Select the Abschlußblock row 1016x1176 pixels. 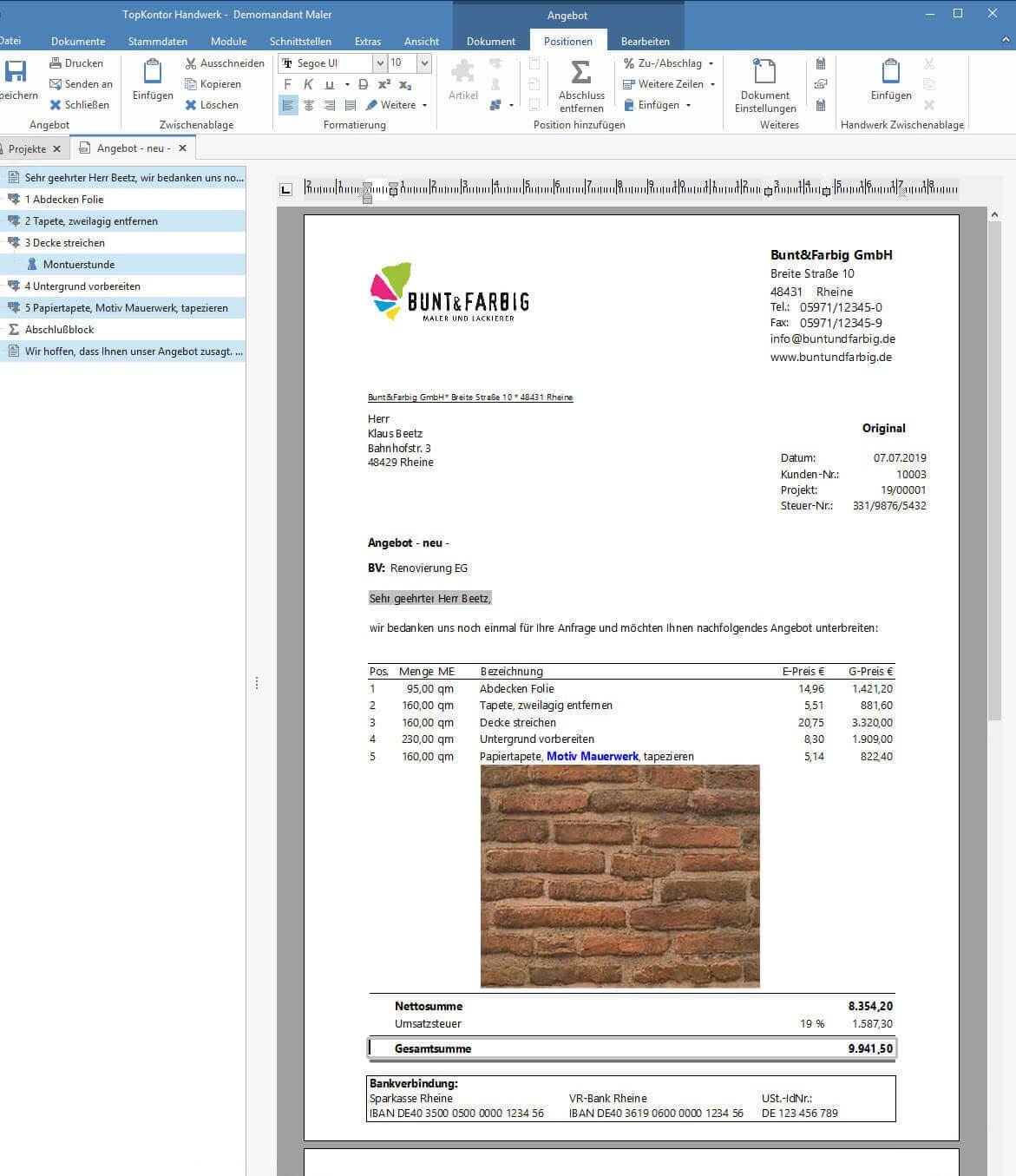pyautogui.click(x=122, y=330)
